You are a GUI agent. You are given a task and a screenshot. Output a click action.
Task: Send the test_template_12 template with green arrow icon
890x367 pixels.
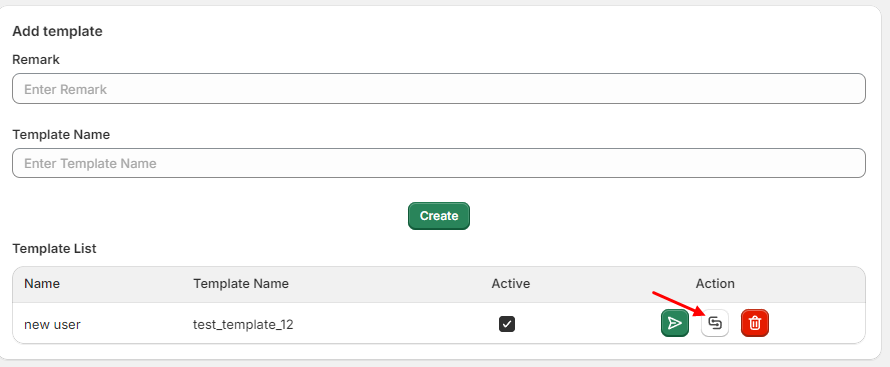coord(675,323)
